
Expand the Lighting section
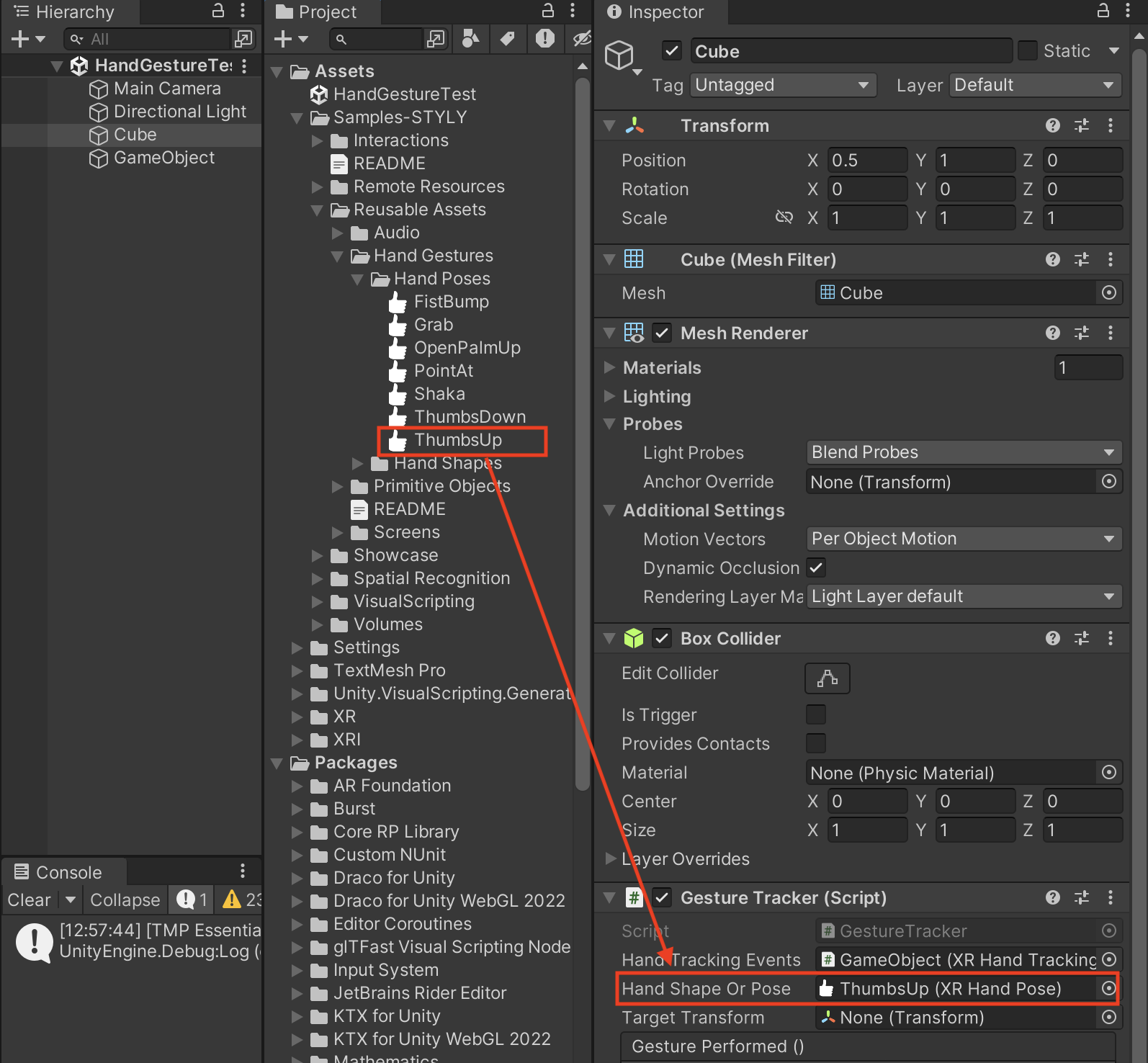(609, 396)
